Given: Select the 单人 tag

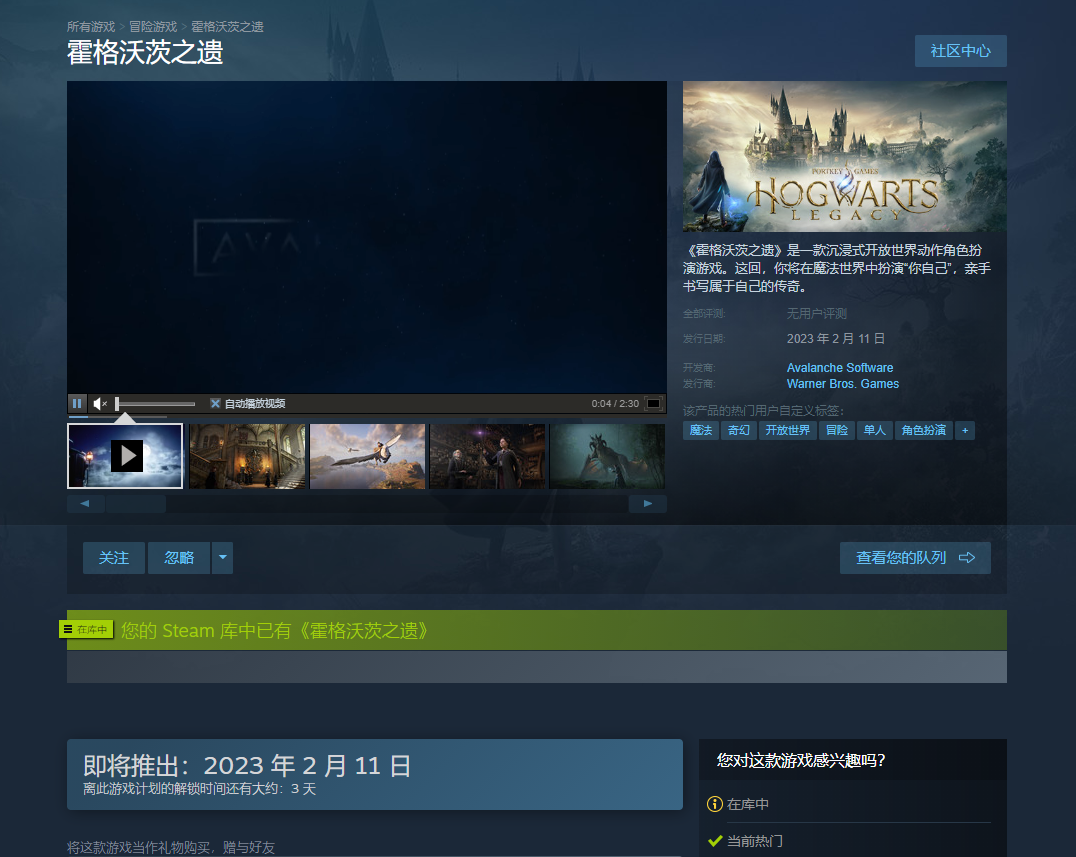Looking at the screenshot, I should point(874,430).
